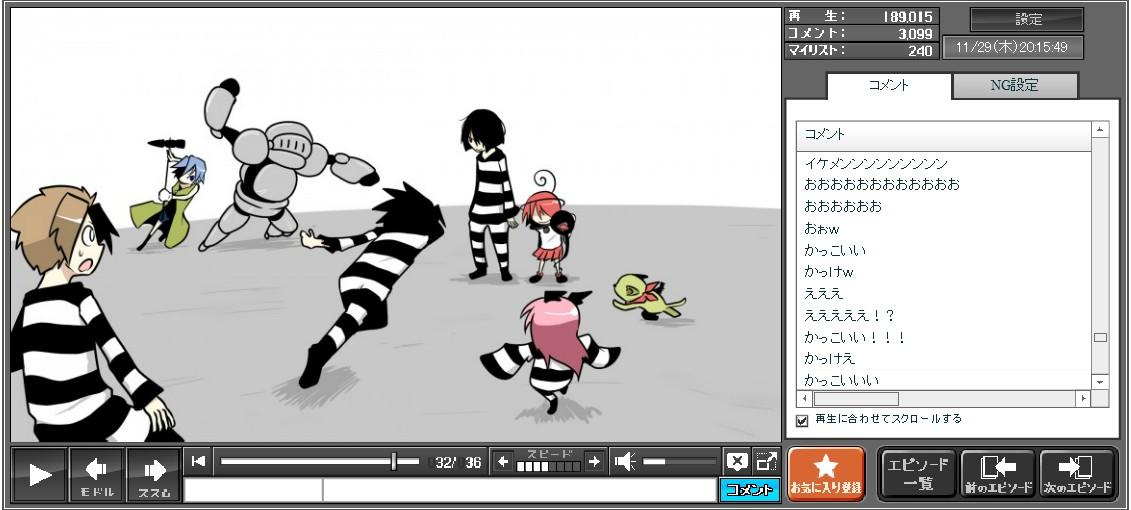Enter fullscreen mode using expand icon
This screenshot has width=1131, height=510.
[766, 461]
